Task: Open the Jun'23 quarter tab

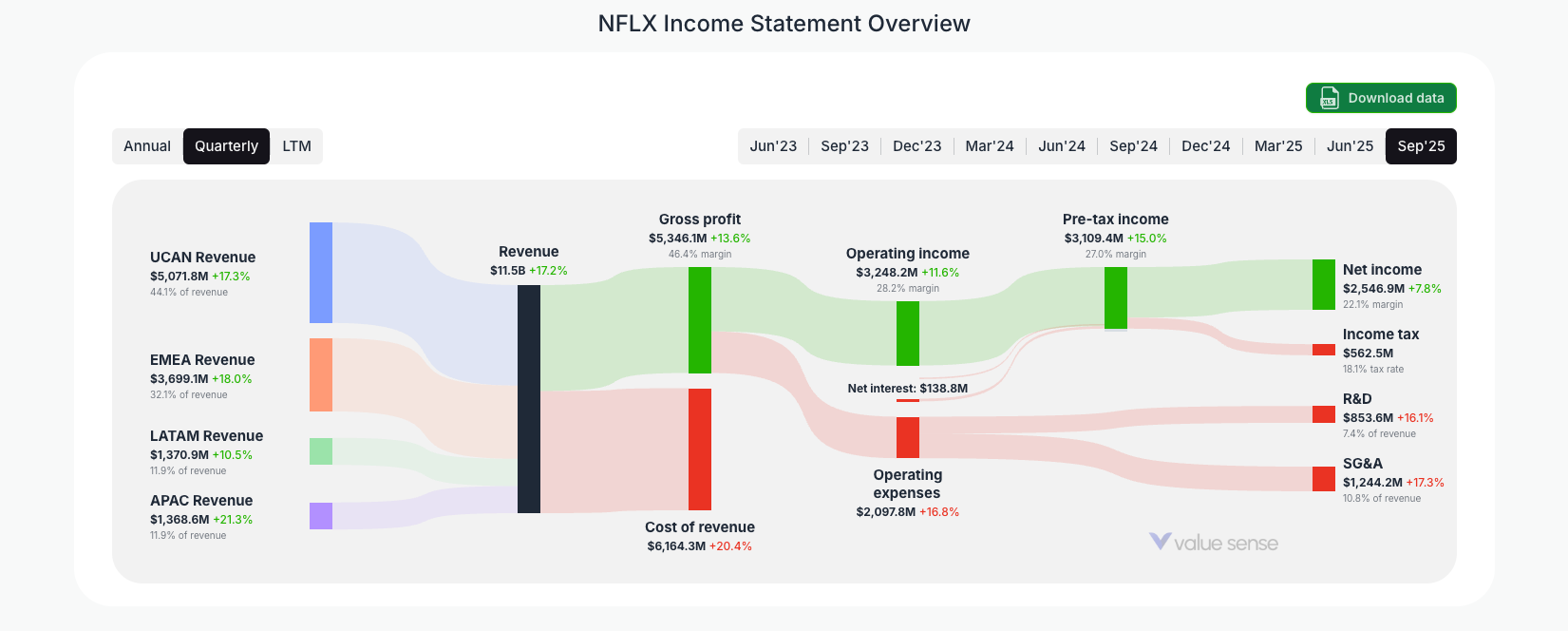Action: pos(773,145)
